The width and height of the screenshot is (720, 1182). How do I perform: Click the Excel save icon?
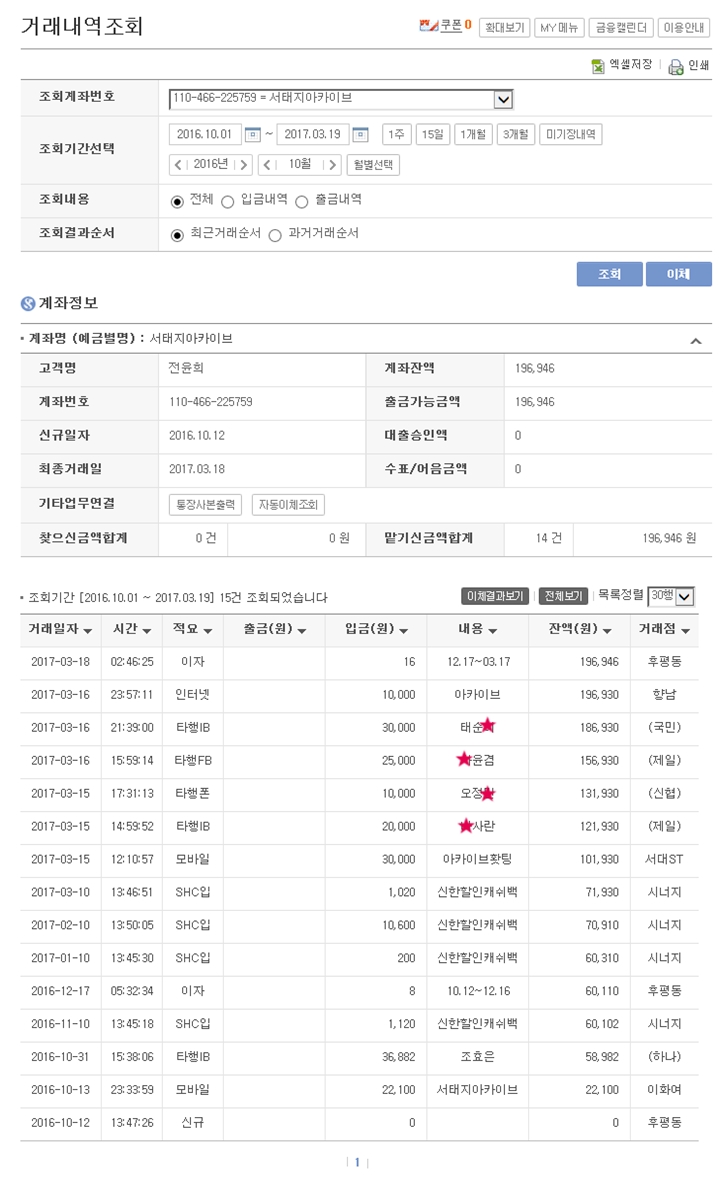pyautogui.click(x=598, y=66)
